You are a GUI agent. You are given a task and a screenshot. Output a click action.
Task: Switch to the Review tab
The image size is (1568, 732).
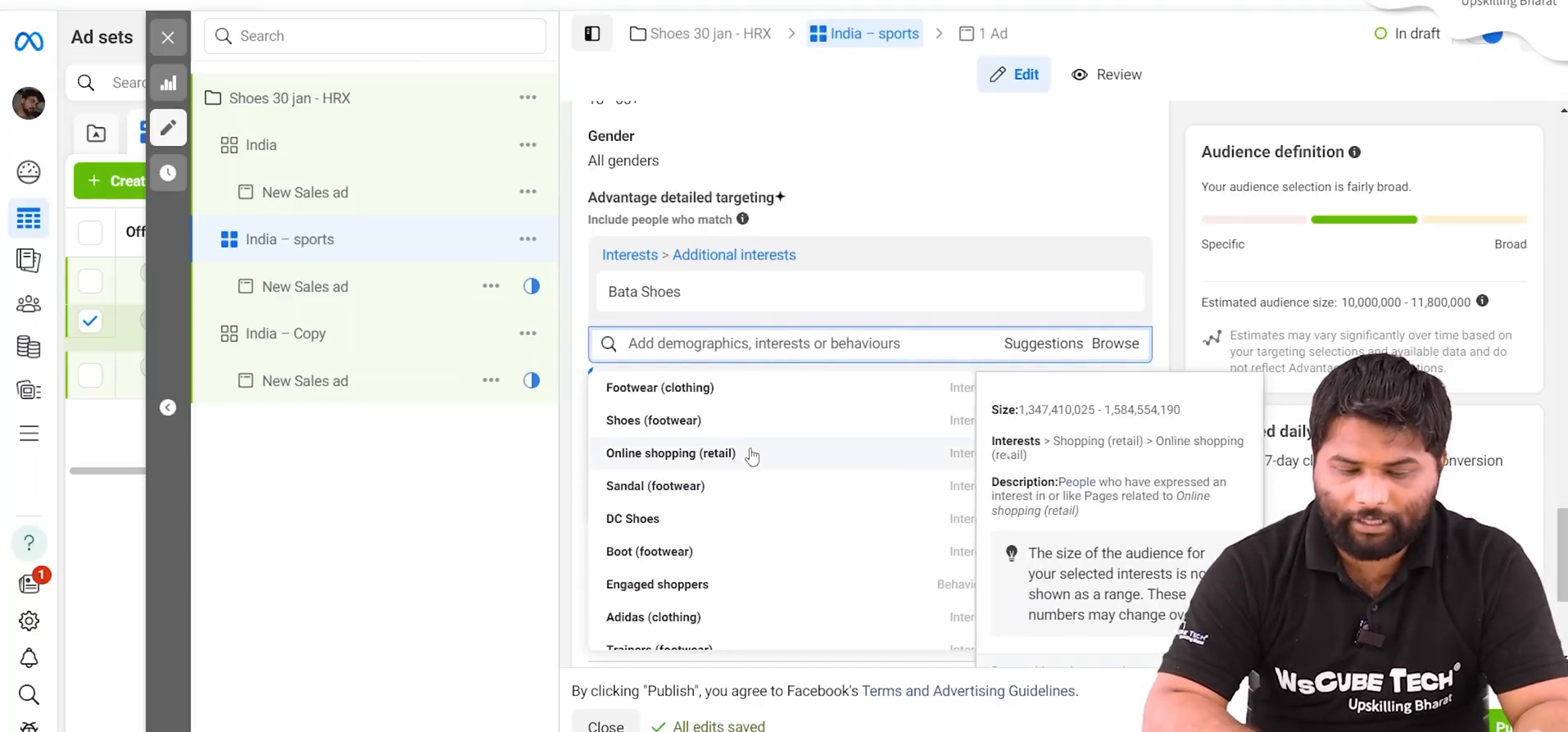tap(1107, 75)
